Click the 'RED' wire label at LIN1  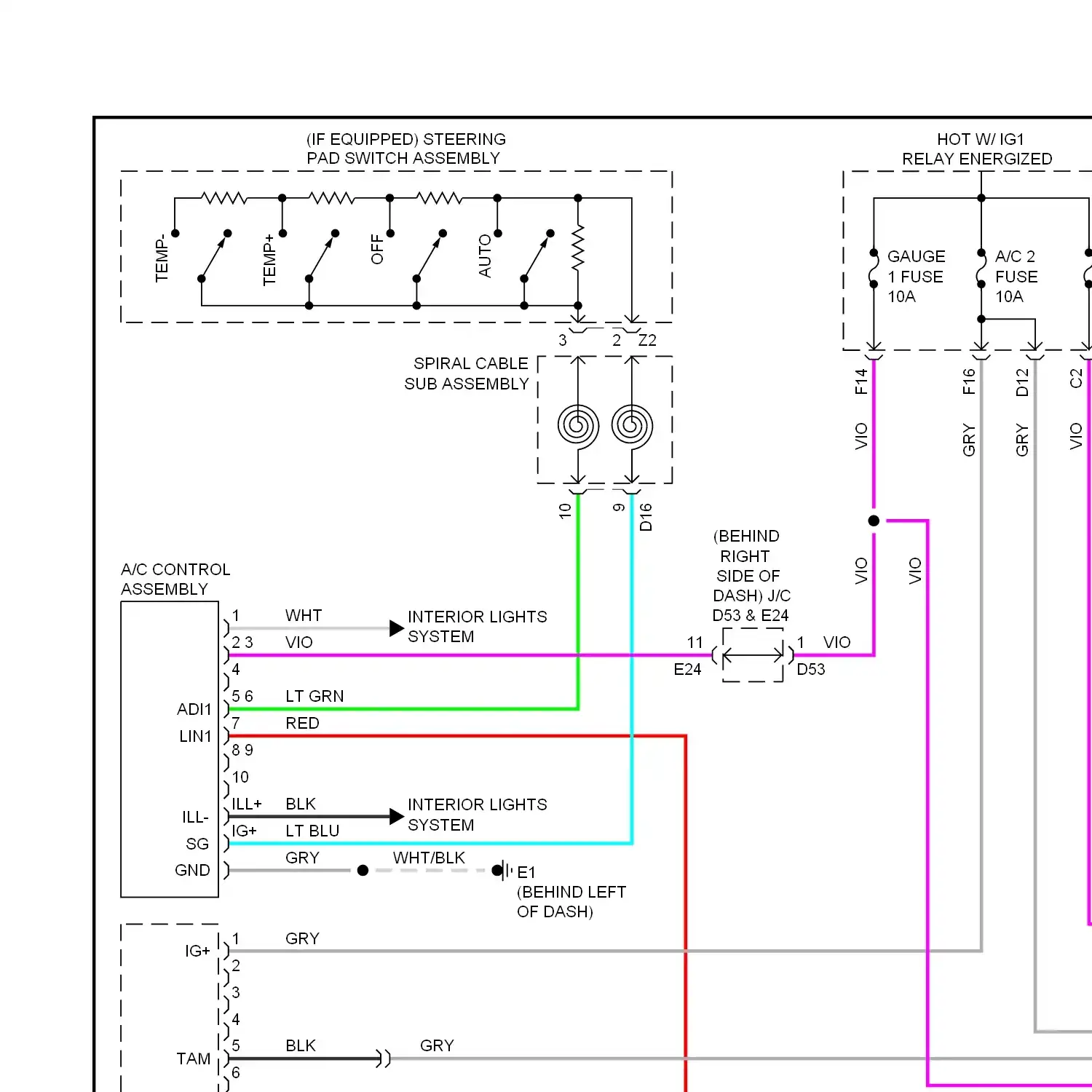click(302, 723)
